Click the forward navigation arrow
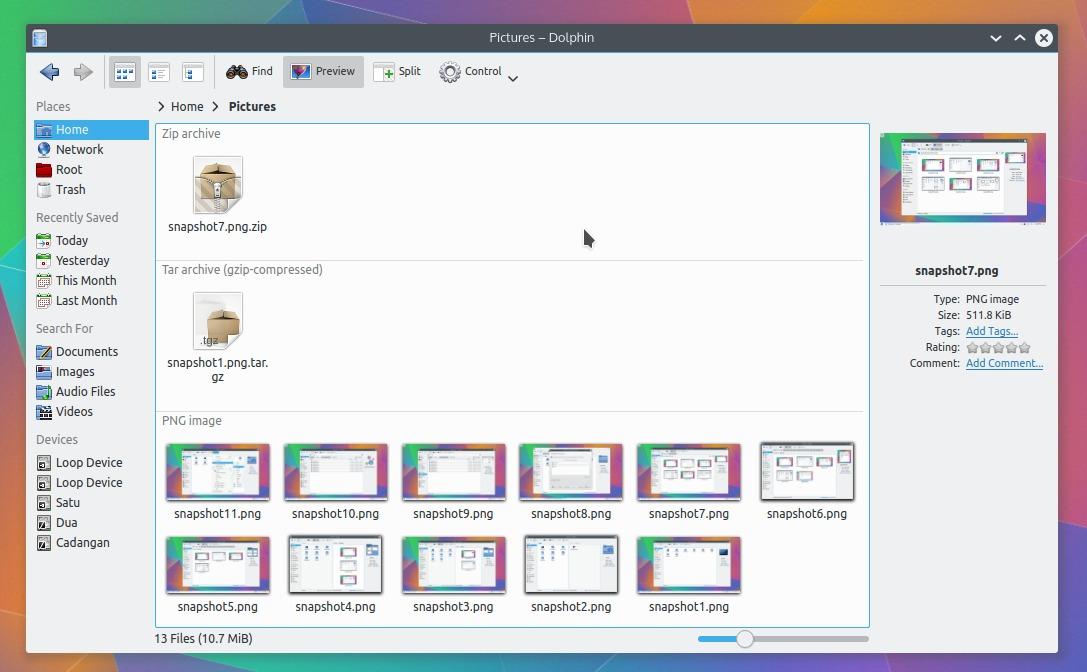Image resolution: width=1087 pixels, height=672 pixels. [84, 72]
